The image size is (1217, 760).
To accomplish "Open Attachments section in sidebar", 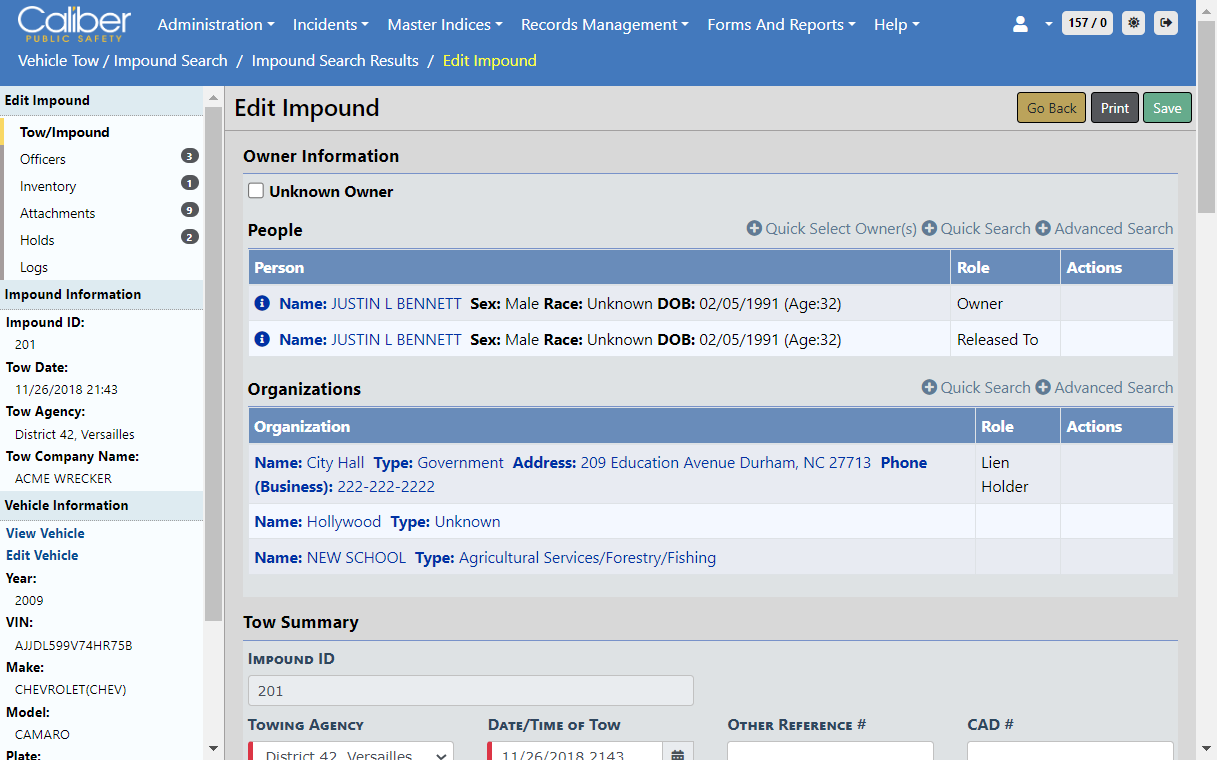I will (x=58, y=213).
